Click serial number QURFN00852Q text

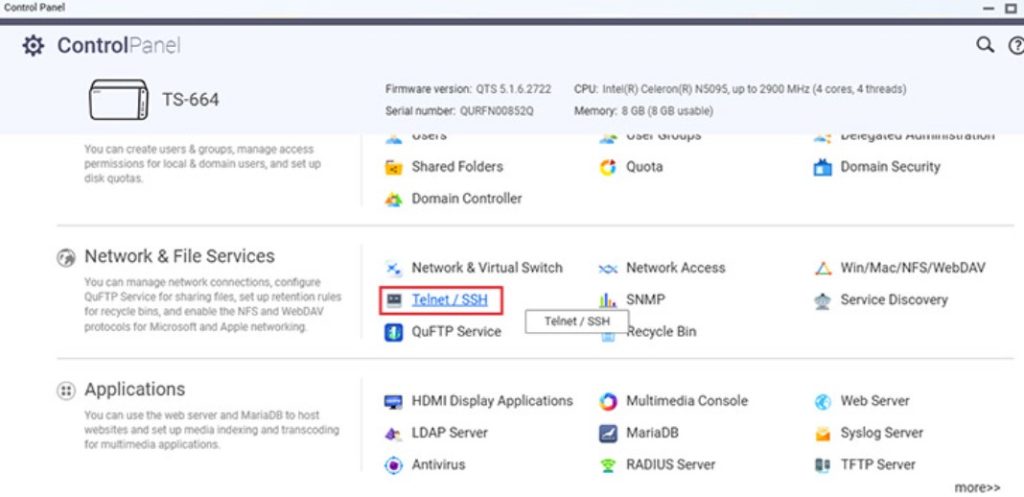pyautogui.click(x=459, y=112)
